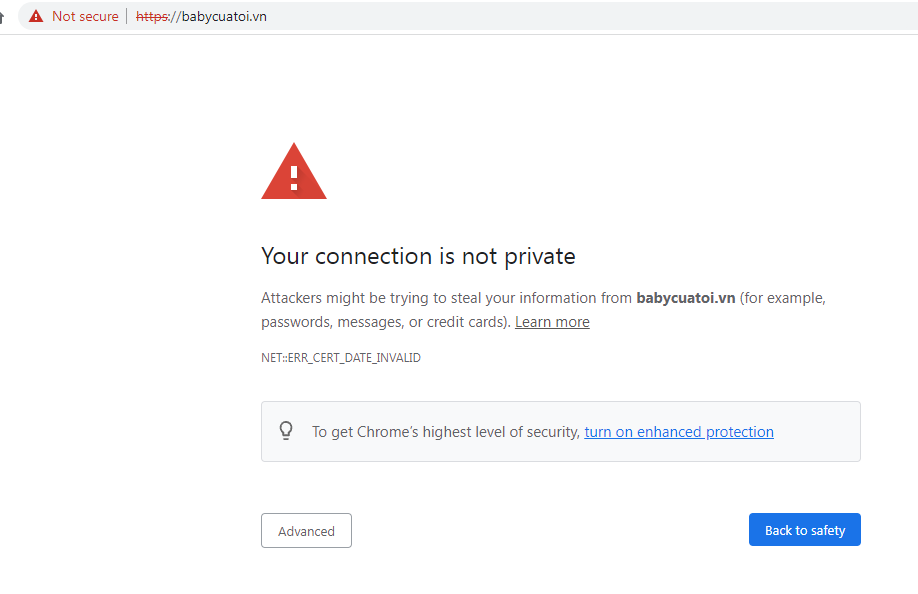Click the "Your connection is not private" heading

(418, 256)
